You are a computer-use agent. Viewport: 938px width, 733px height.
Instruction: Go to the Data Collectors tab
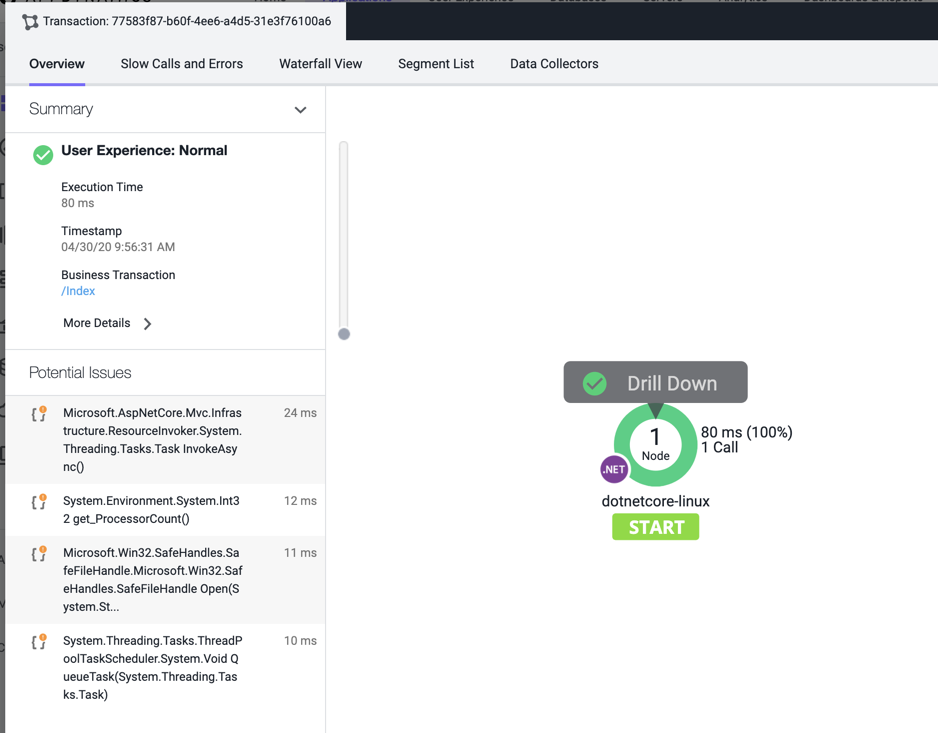[554, 64]
